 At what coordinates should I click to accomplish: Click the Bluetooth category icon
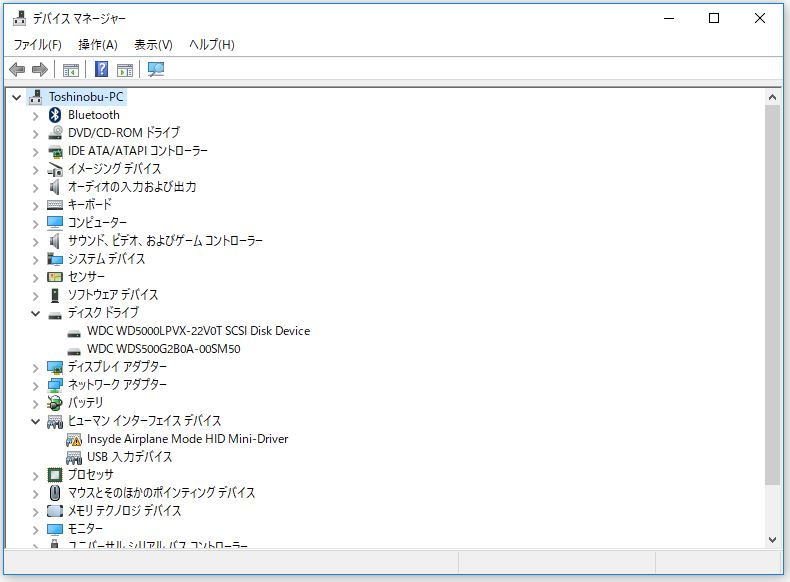pyautogui.click(x=55, y=115)
